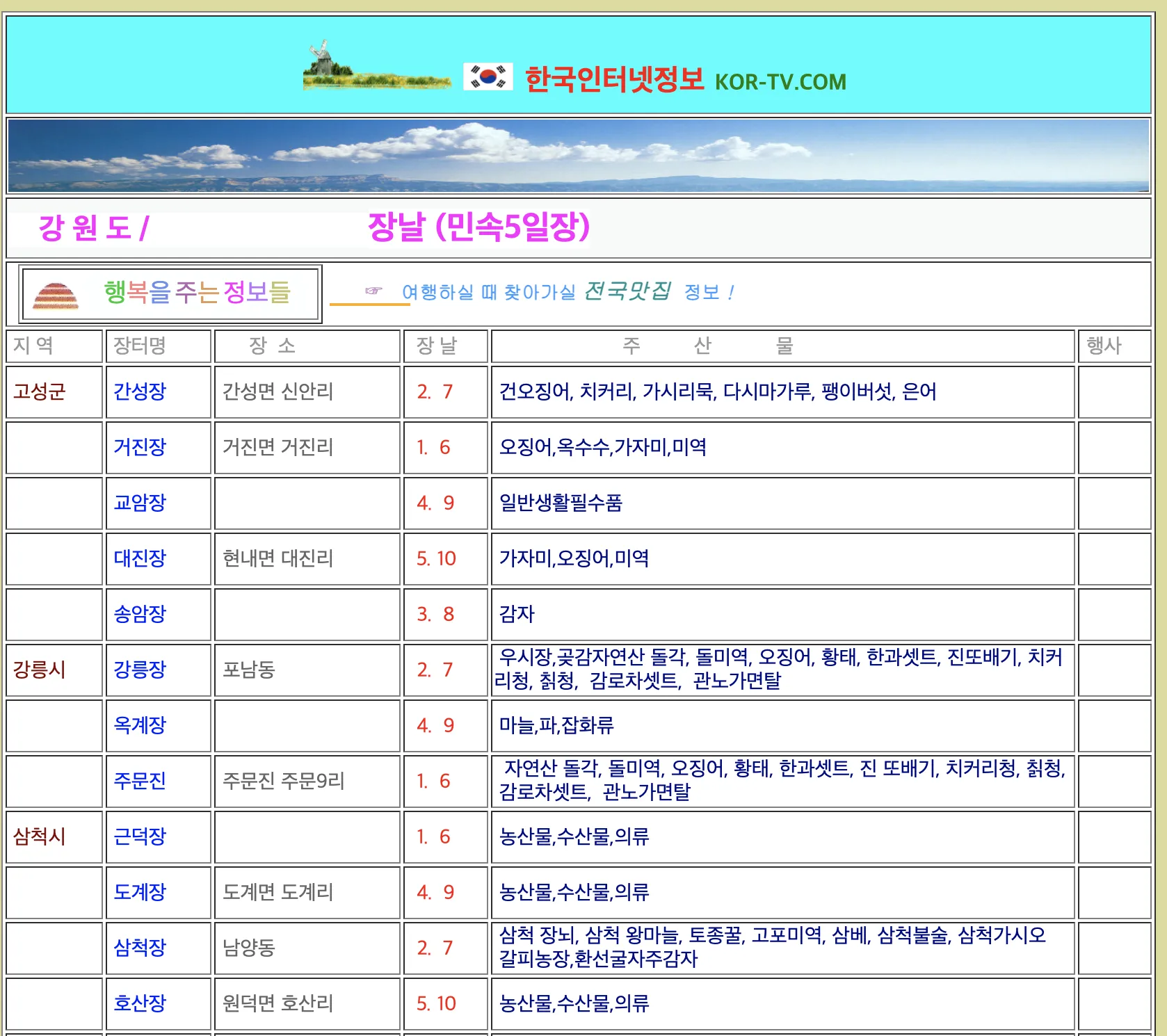
Task: Click the 3. 8 market day for 송암장
Action: click(445, 614)
